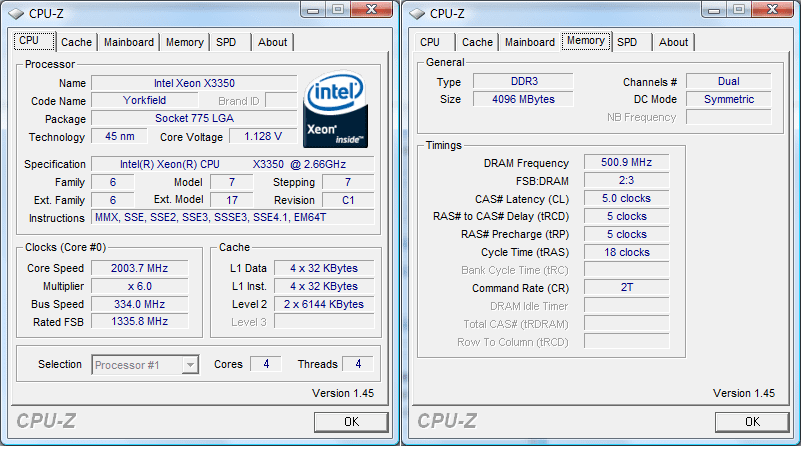807x449 pixels.
Task: Select DRAM Frequency value 500.9 MHz
Action: point(626,162)
